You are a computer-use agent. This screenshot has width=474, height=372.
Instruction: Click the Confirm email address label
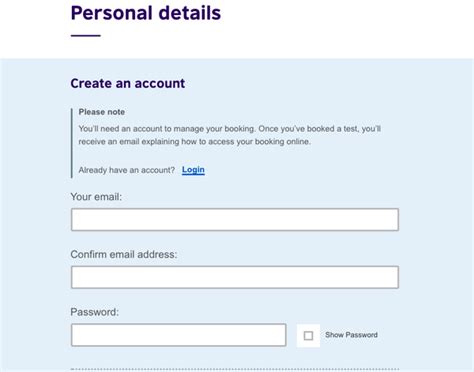pyautogui.click(x=124, y=254)
